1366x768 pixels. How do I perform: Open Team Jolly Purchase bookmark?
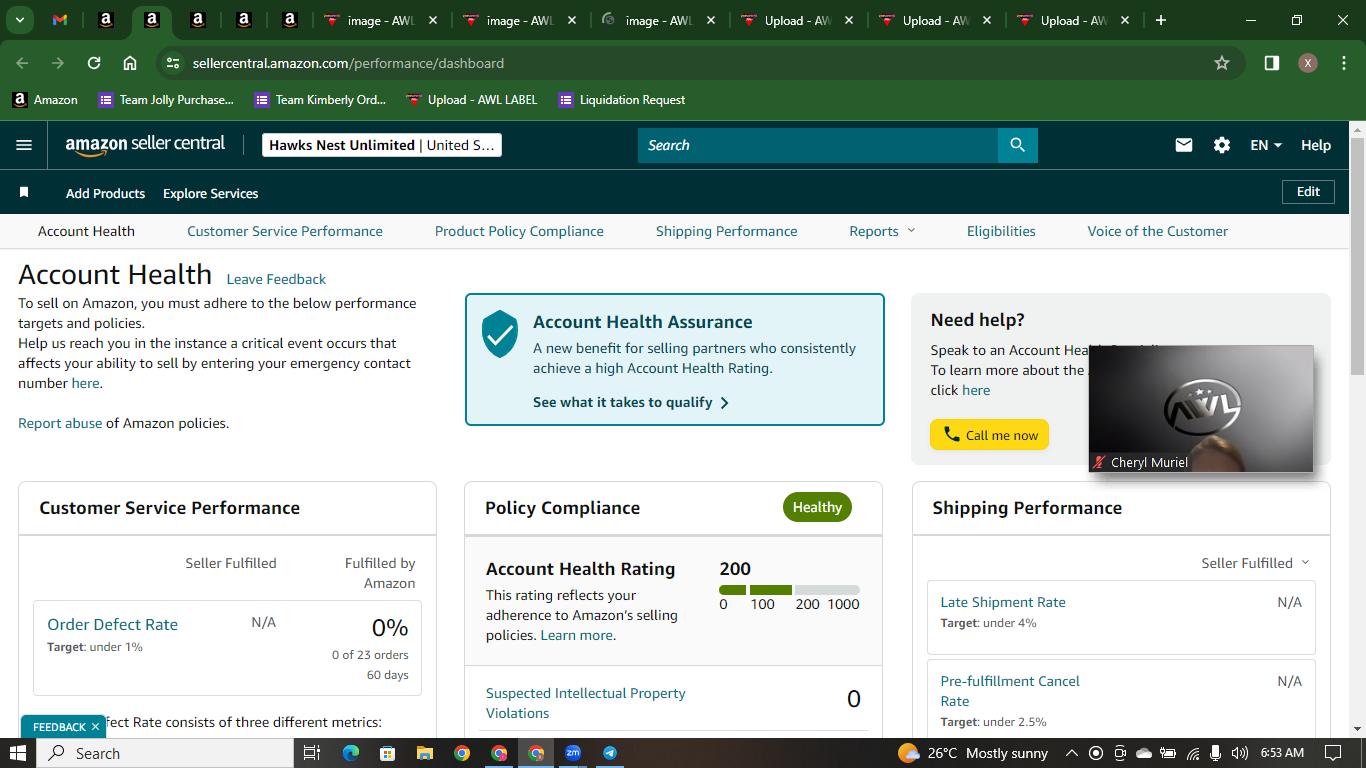[x=166, y=100]
